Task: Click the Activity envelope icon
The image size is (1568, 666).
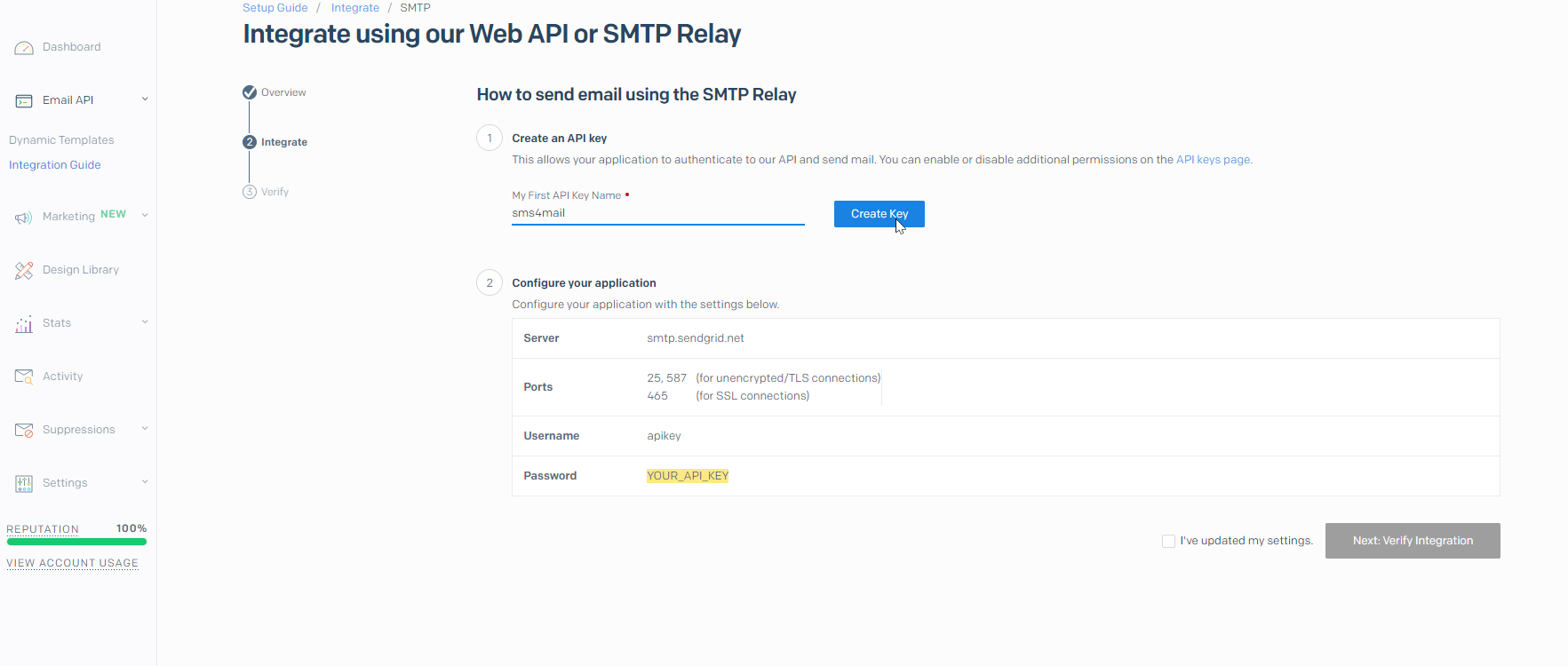Action: point(24,377)
